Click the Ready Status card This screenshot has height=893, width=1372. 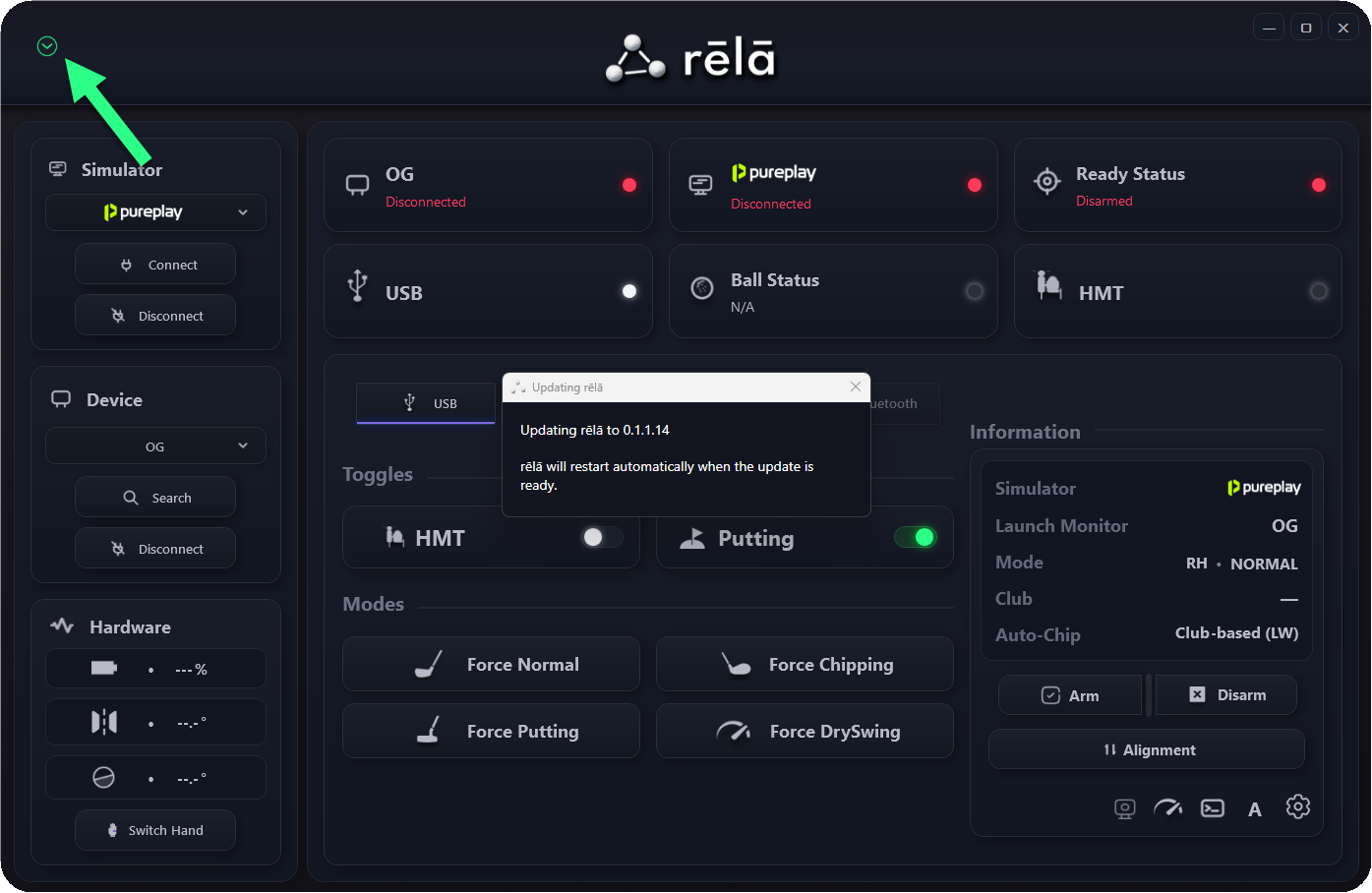click(x=1178, y=185)
